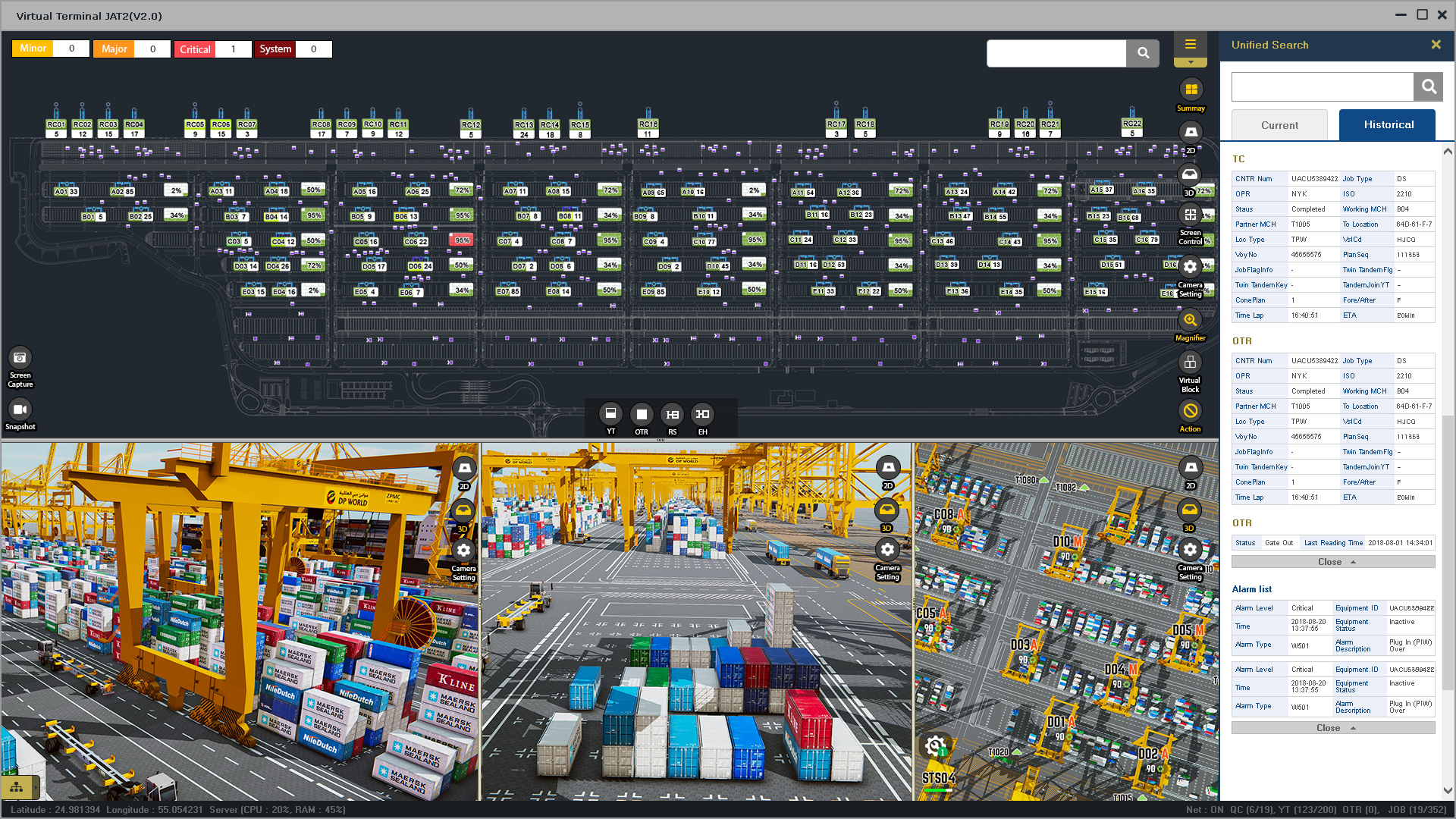Click the Snapshot camera icon
This screenshot has height=819, width=1456.
[20, 410]
